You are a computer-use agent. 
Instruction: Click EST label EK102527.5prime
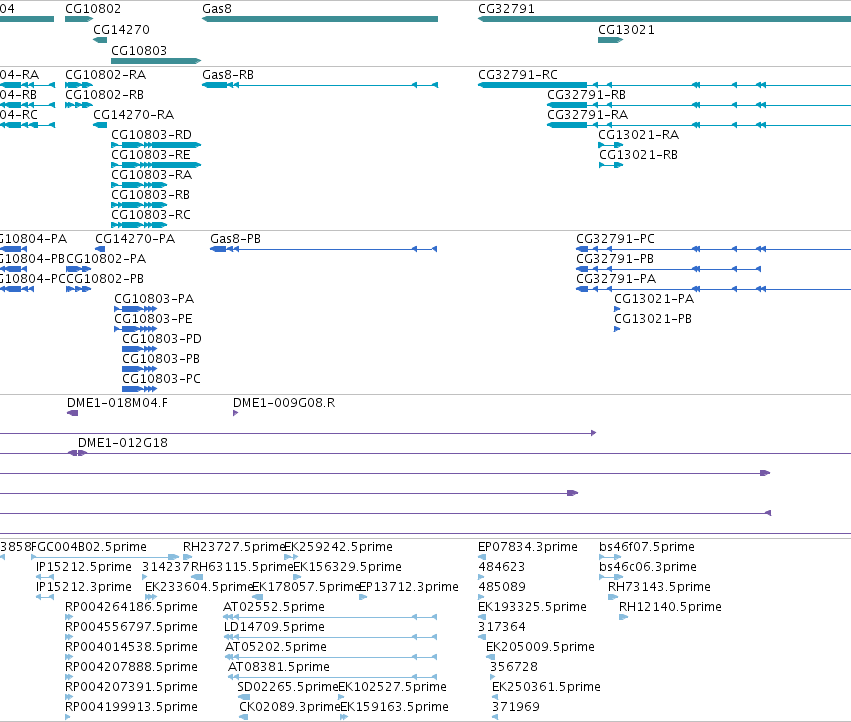point(392,687)
